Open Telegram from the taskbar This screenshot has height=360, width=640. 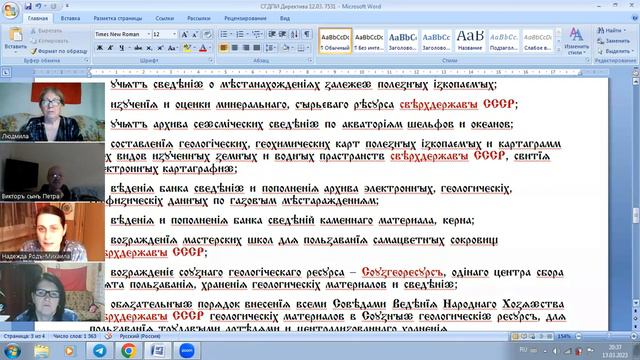[99, 351]
